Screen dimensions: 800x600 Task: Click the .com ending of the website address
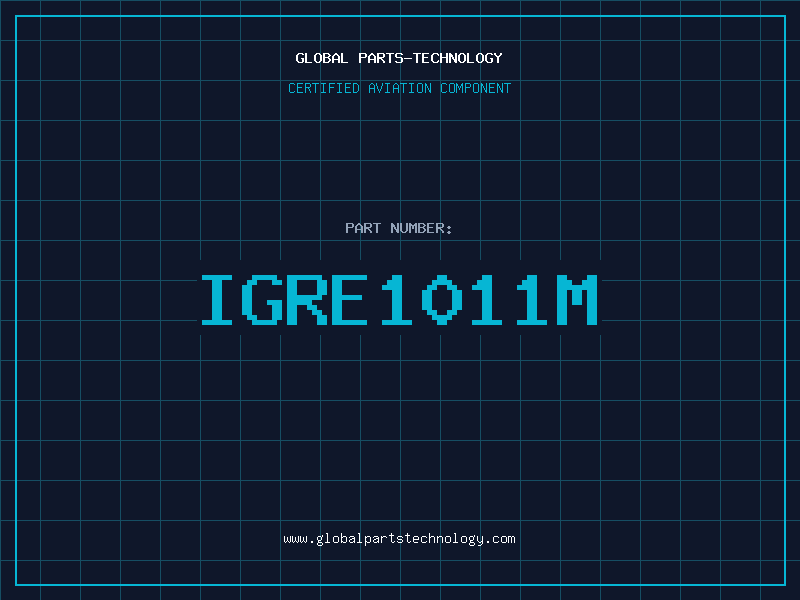coord(500,539)
